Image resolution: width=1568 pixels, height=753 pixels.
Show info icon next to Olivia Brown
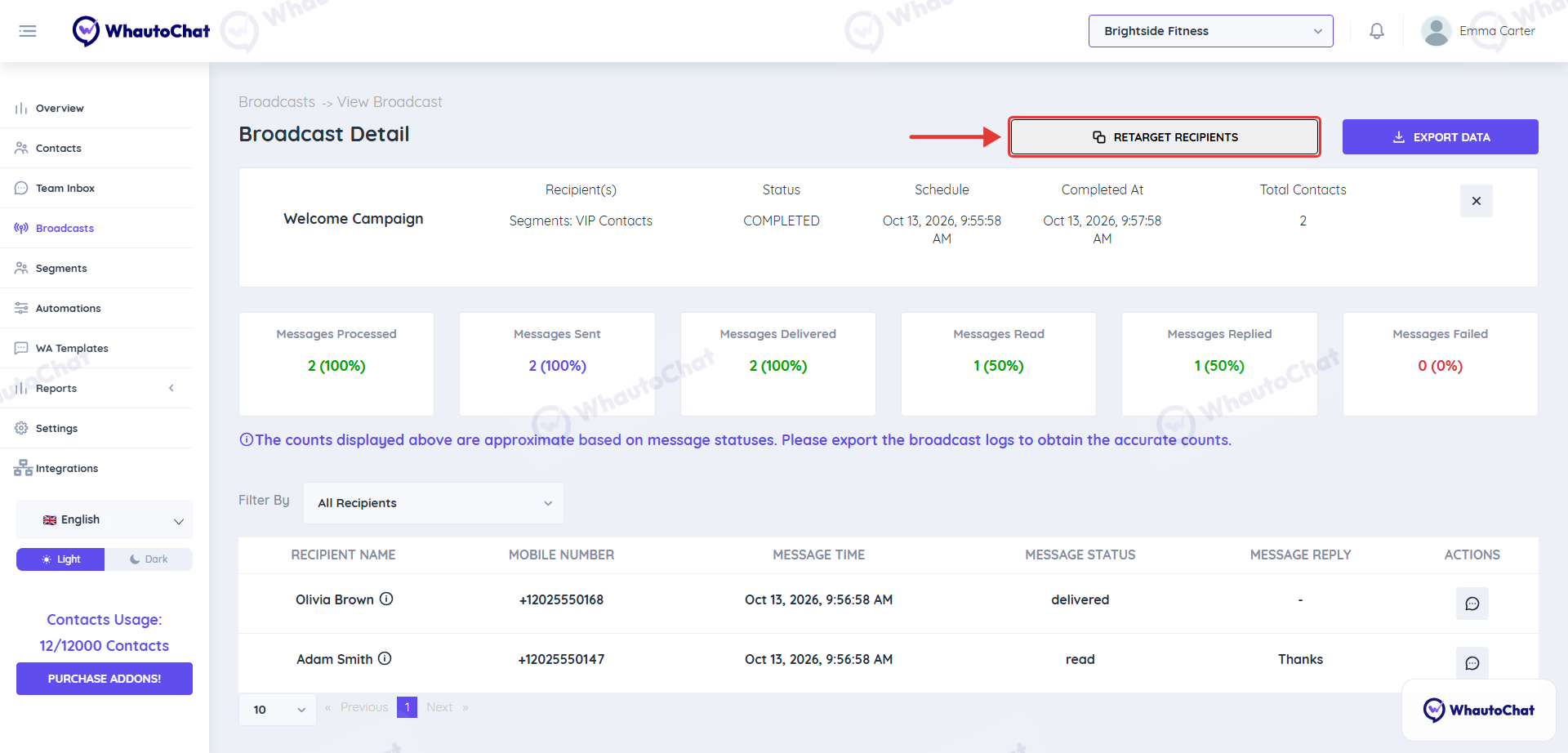point(387,599)
